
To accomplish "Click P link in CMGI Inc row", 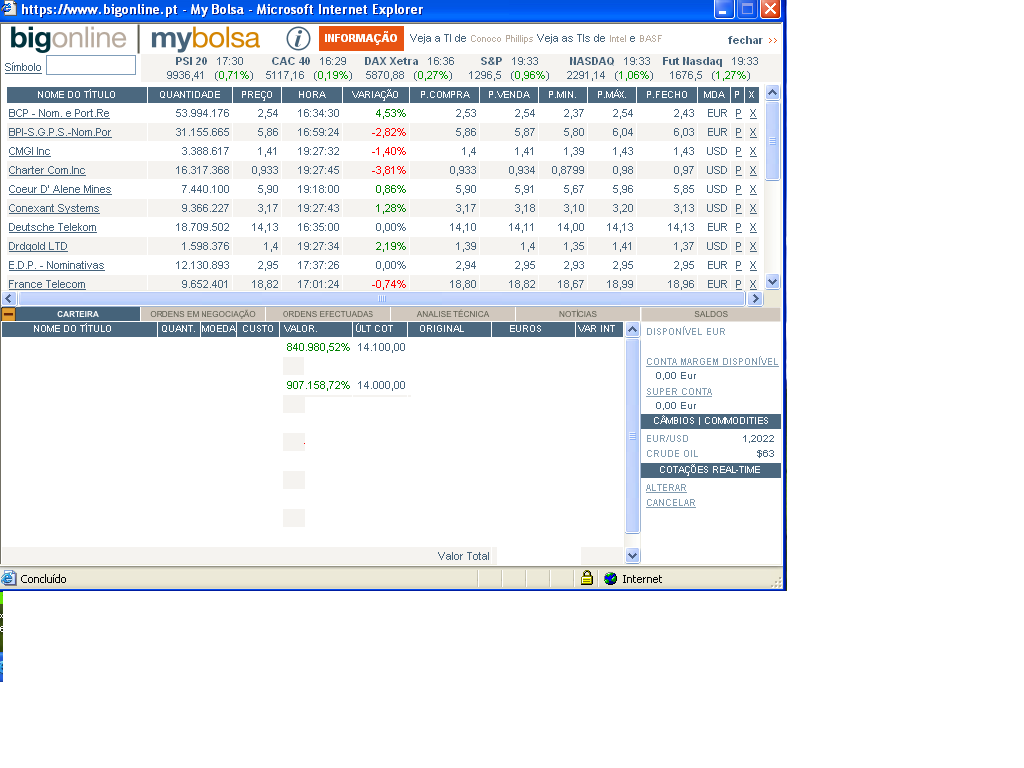I will pos(739,152).
